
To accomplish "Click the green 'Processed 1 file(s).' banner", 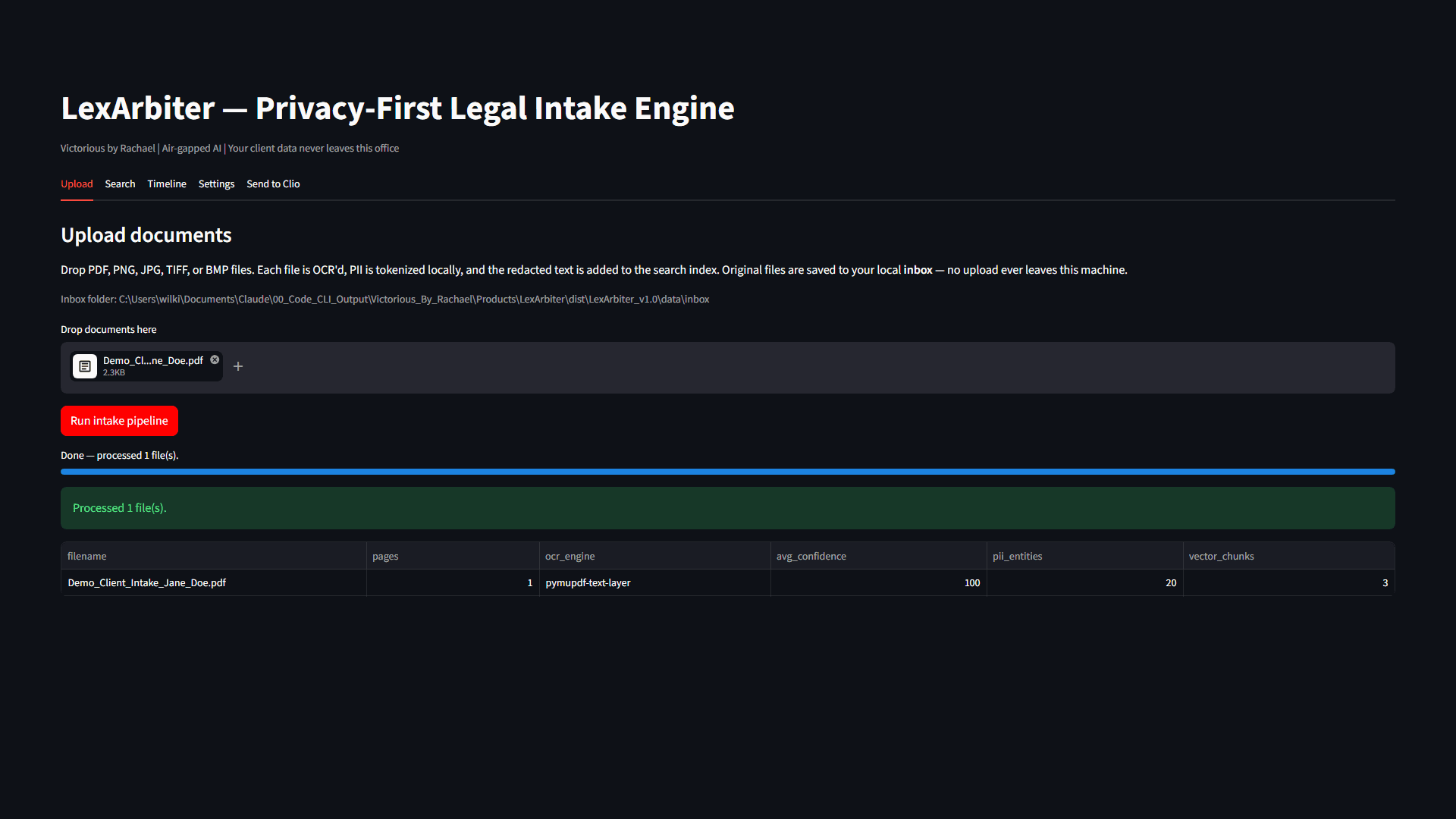I will pyautogui.click(x=728, y=508).
